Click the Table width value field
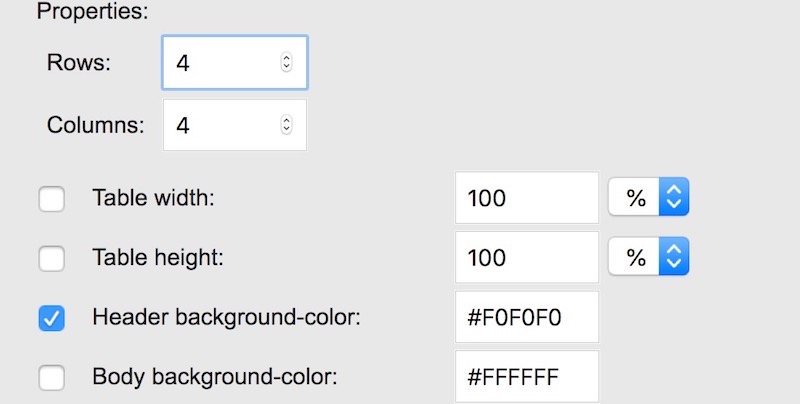 pos(527,197)
